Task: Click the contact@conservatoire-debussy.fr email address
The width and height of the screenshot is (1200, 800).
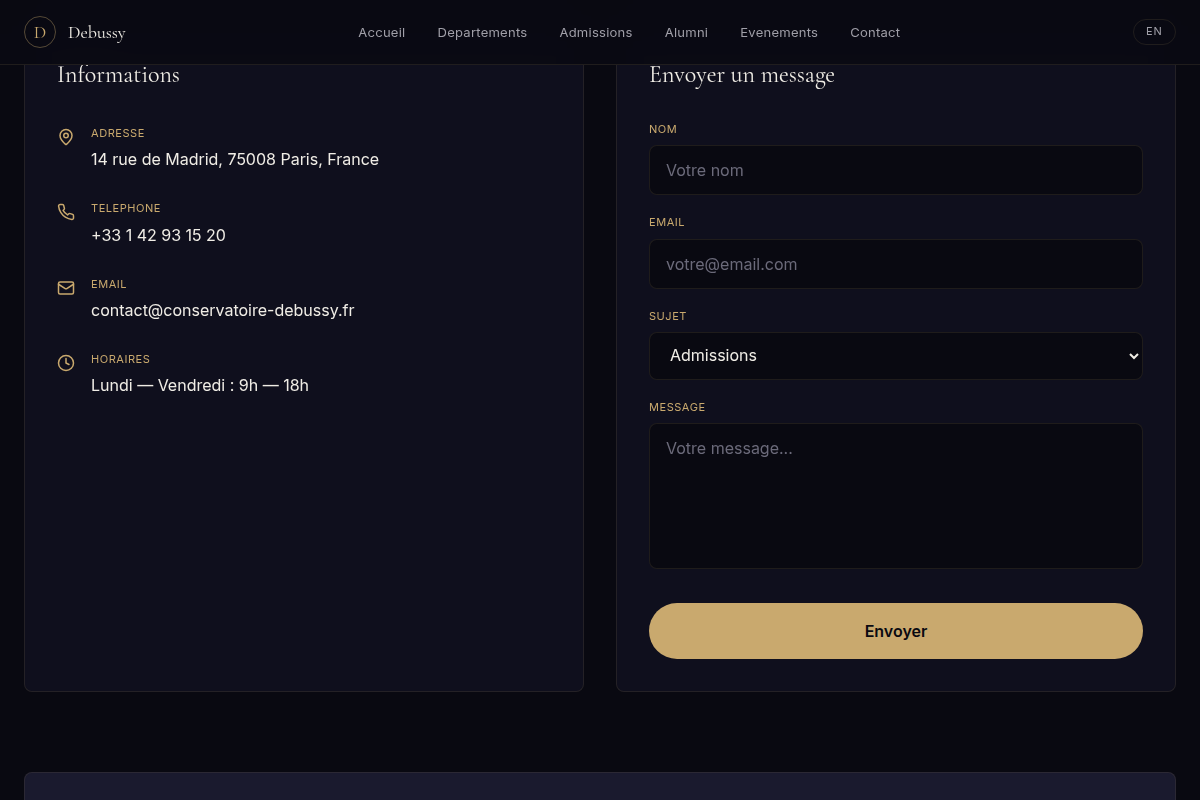Action: (x=223, y=310)
